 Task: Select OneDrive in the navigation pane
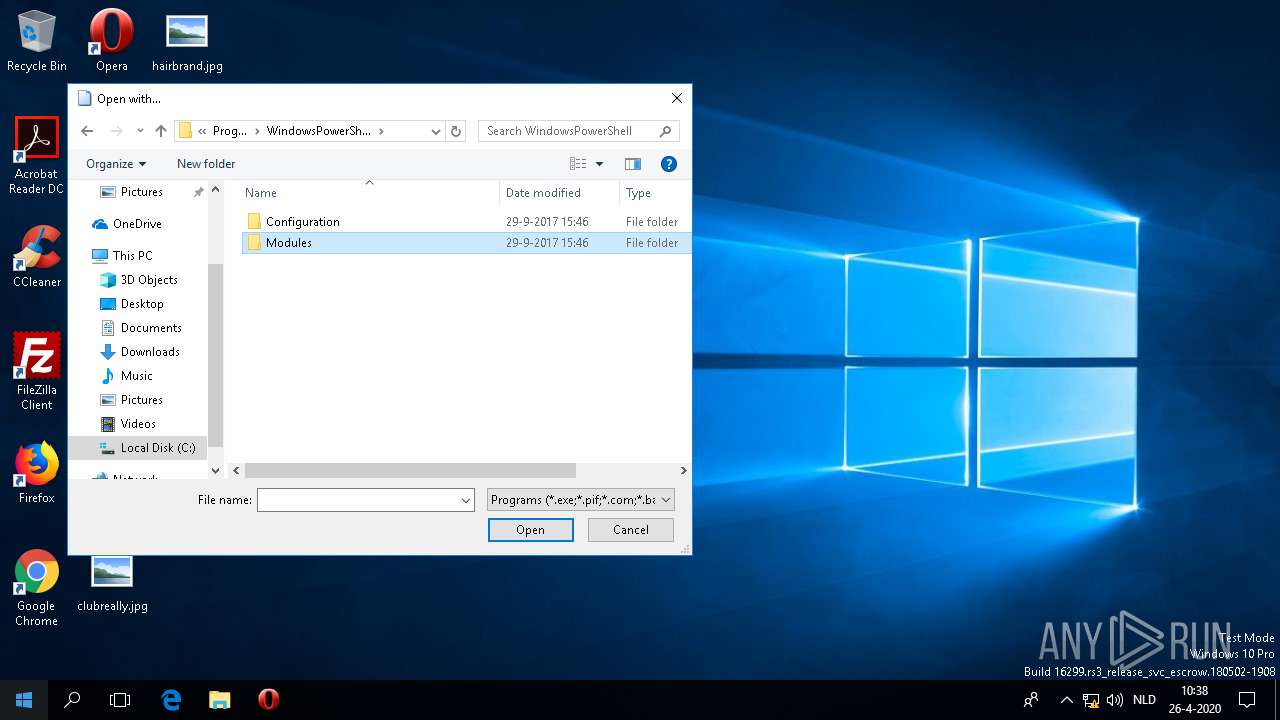(137, 224)
